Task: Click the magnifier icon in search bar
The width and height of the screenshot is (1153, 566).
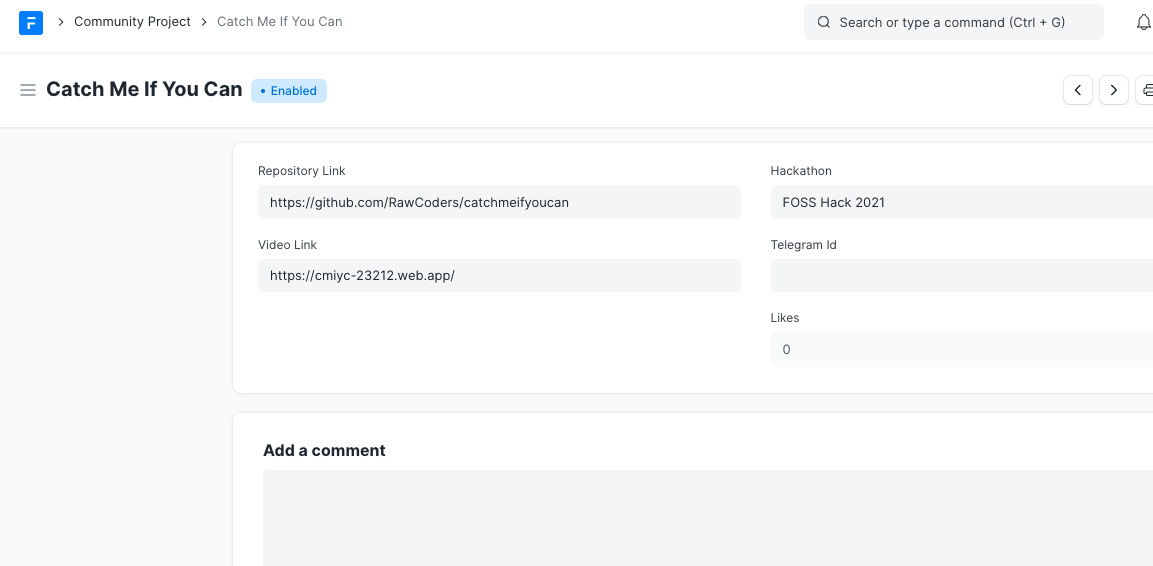Action: coord(824,22)
